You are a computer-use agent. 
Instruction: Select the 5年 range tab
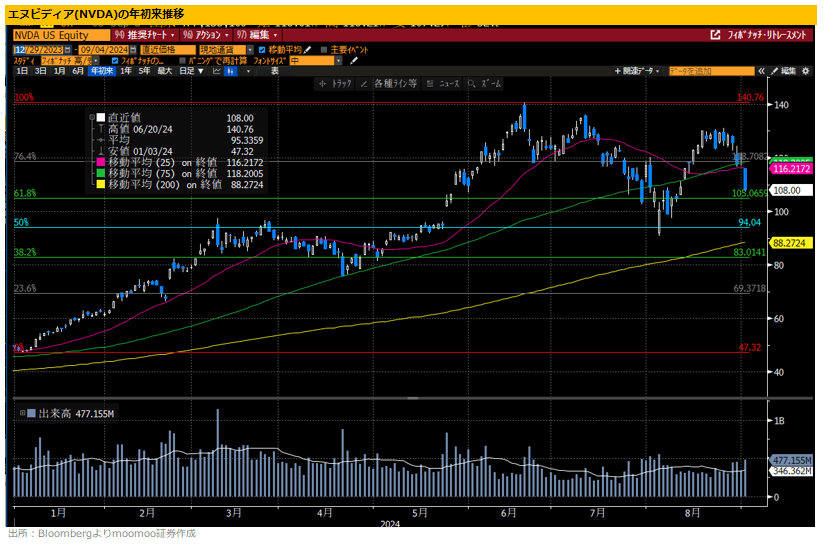144,71
